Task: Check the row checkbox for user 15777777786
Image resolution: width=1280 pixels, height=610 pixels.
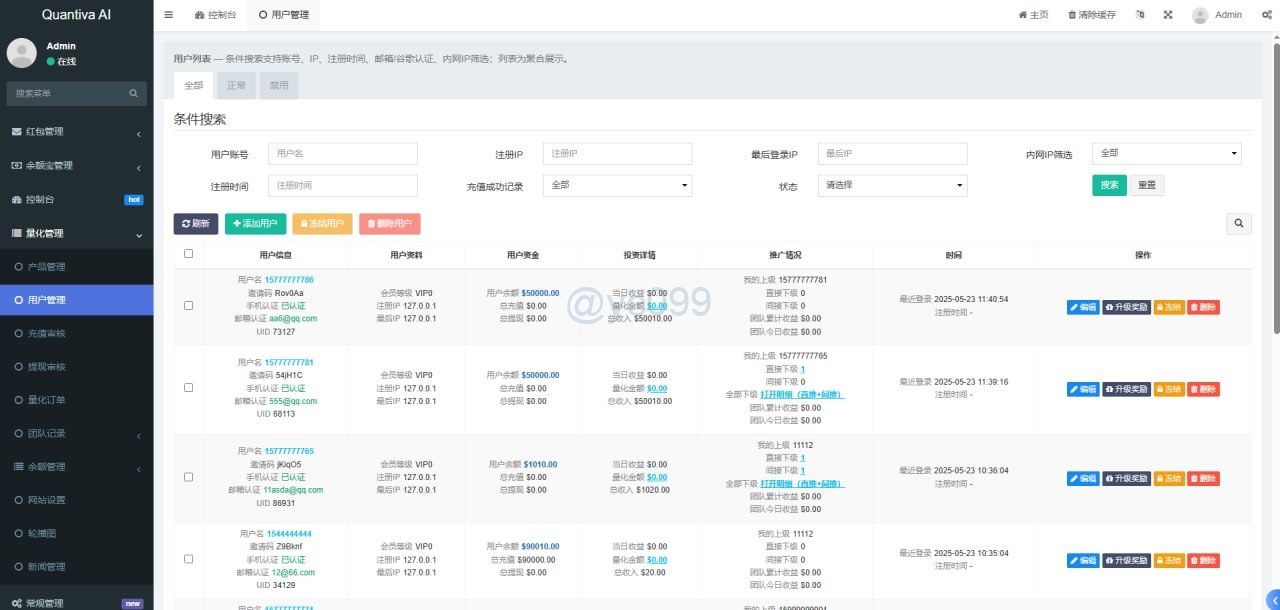Action: (188, 306)
